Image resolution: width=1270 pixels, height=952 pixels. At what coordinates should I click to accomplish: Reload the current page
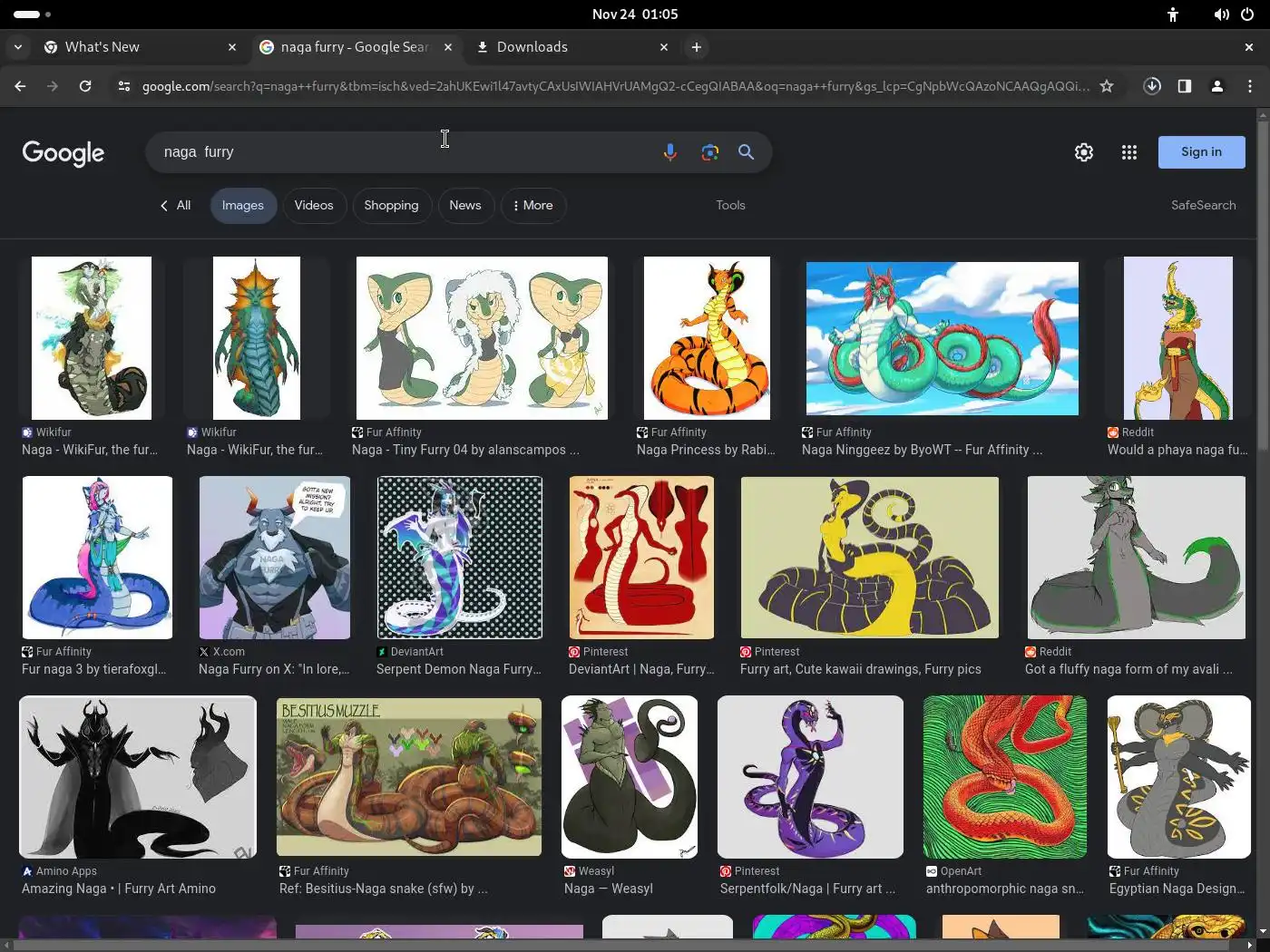[x=85, y=86]
